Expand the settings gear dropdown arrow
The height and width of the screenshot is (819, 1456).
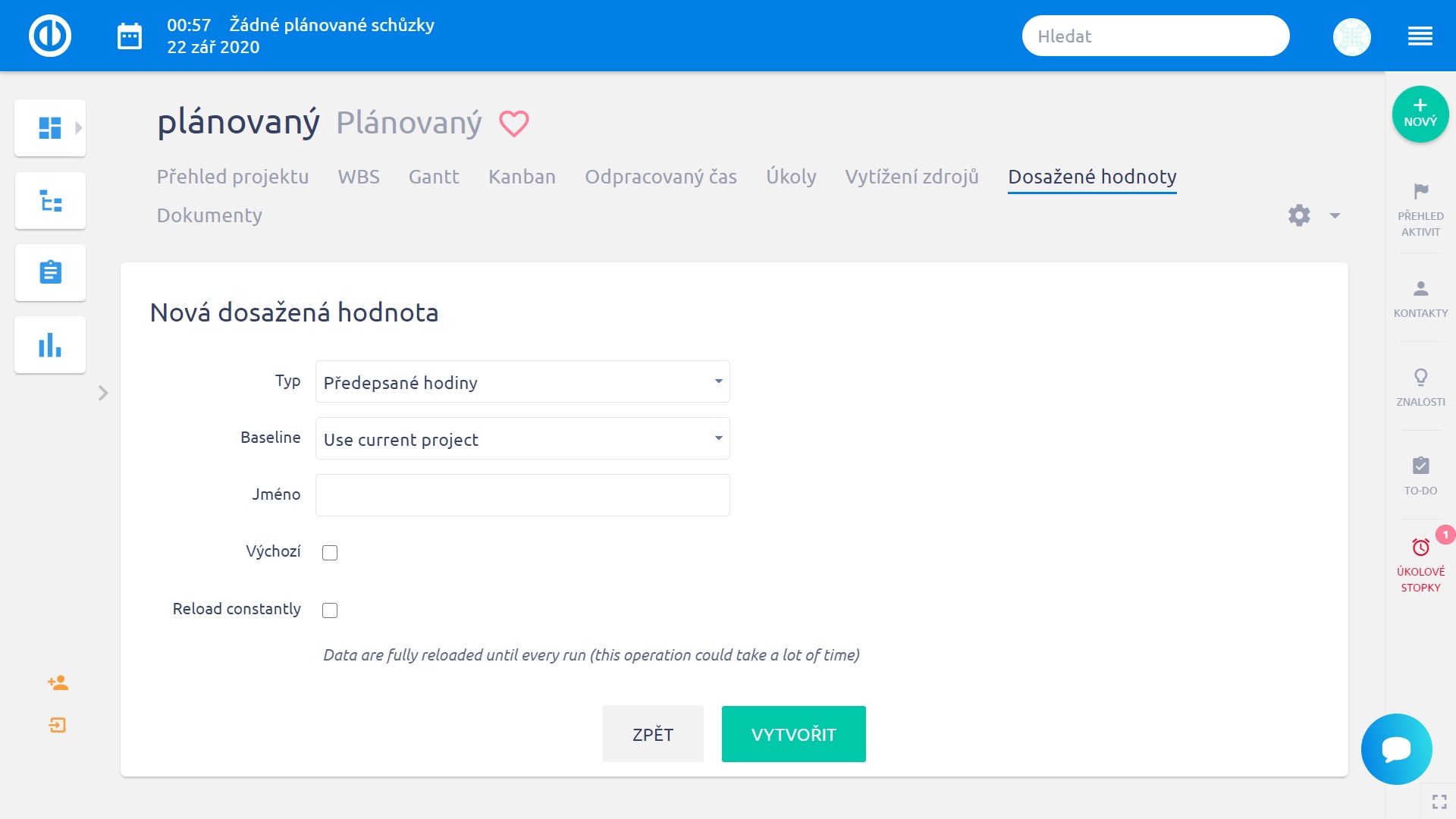pos(1335,216)
